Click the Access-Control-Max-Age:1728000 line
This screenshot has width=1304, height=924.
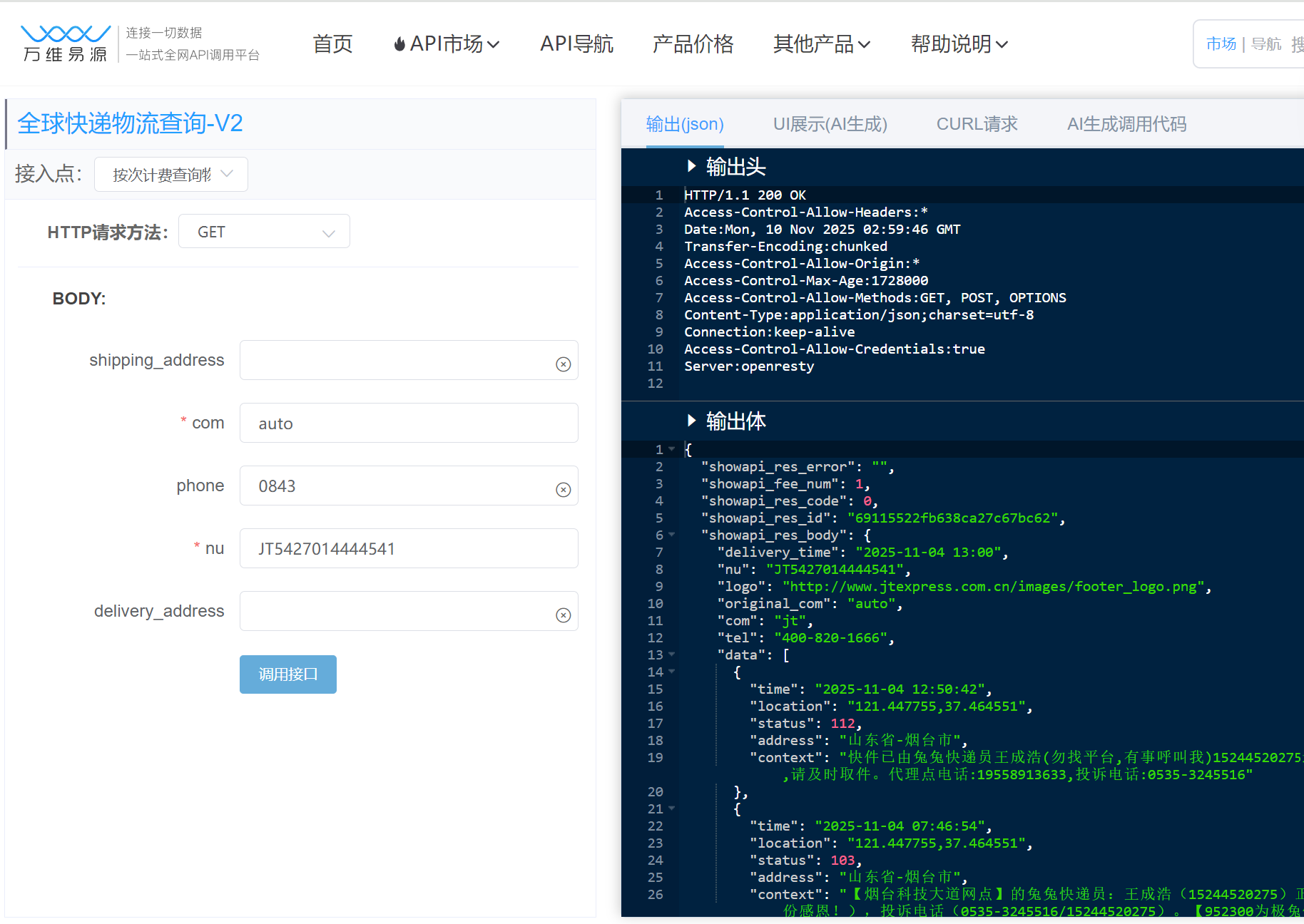point(806,280)
